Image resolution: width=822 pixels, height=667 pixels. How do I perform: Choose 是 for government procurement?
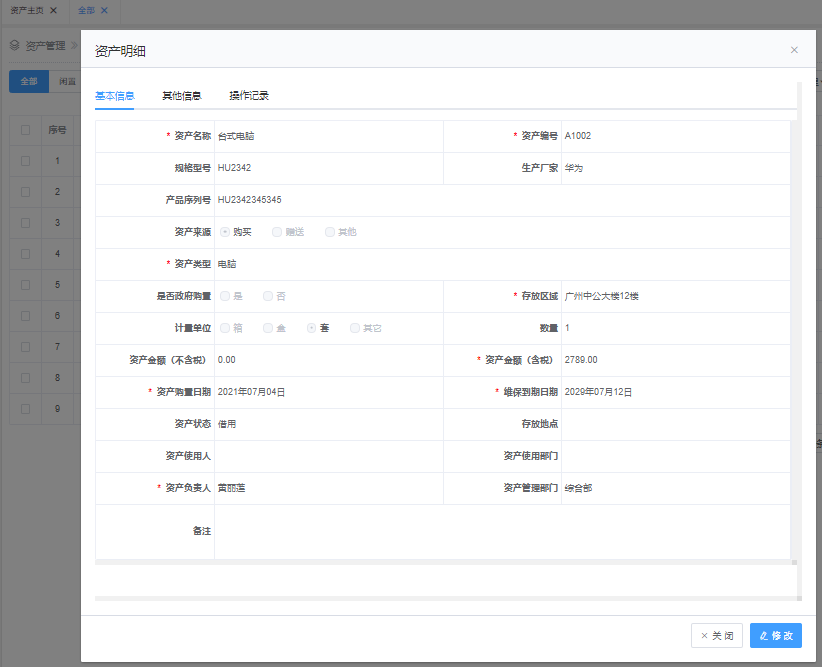(x=225, y=296)
